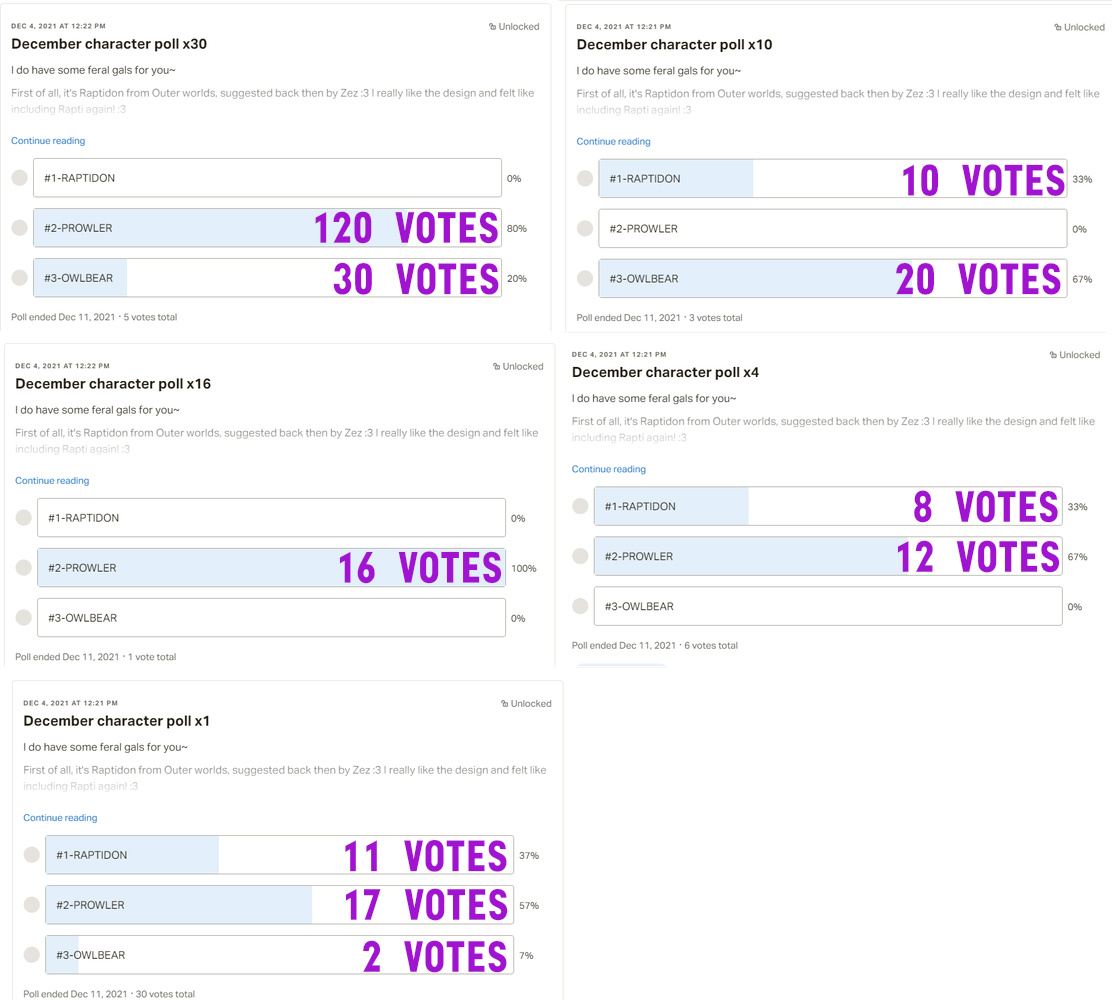Open the December character poll x1 title
1112x1000 pixels.
(x=117, y=721)
